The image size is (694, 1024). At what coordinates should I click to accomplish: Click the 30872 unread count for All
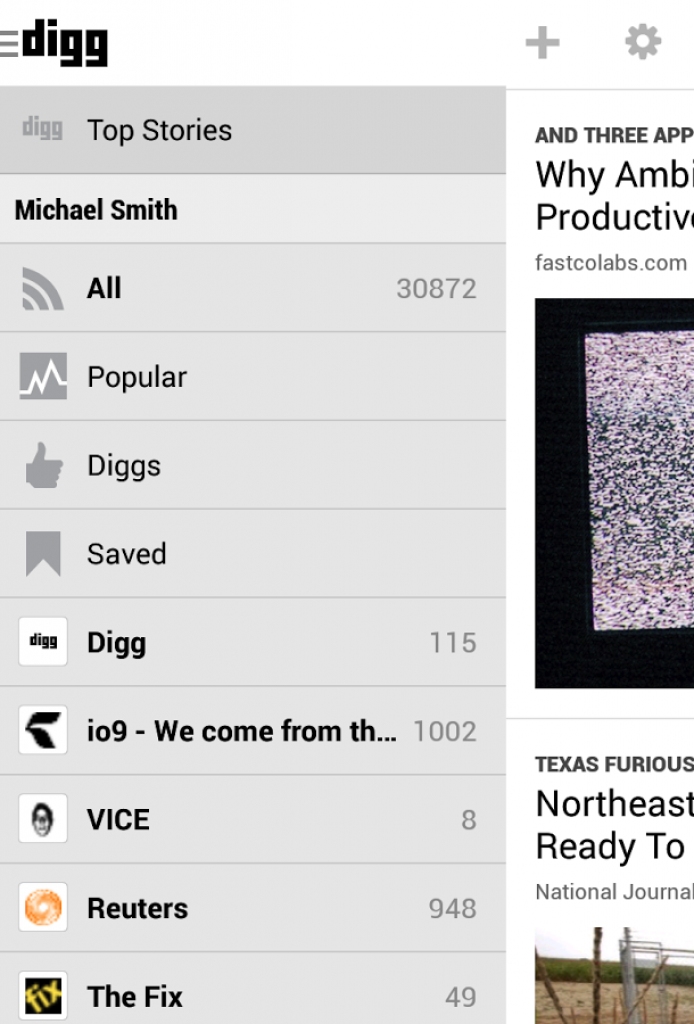pyautogui.click(x=436, y=289)
